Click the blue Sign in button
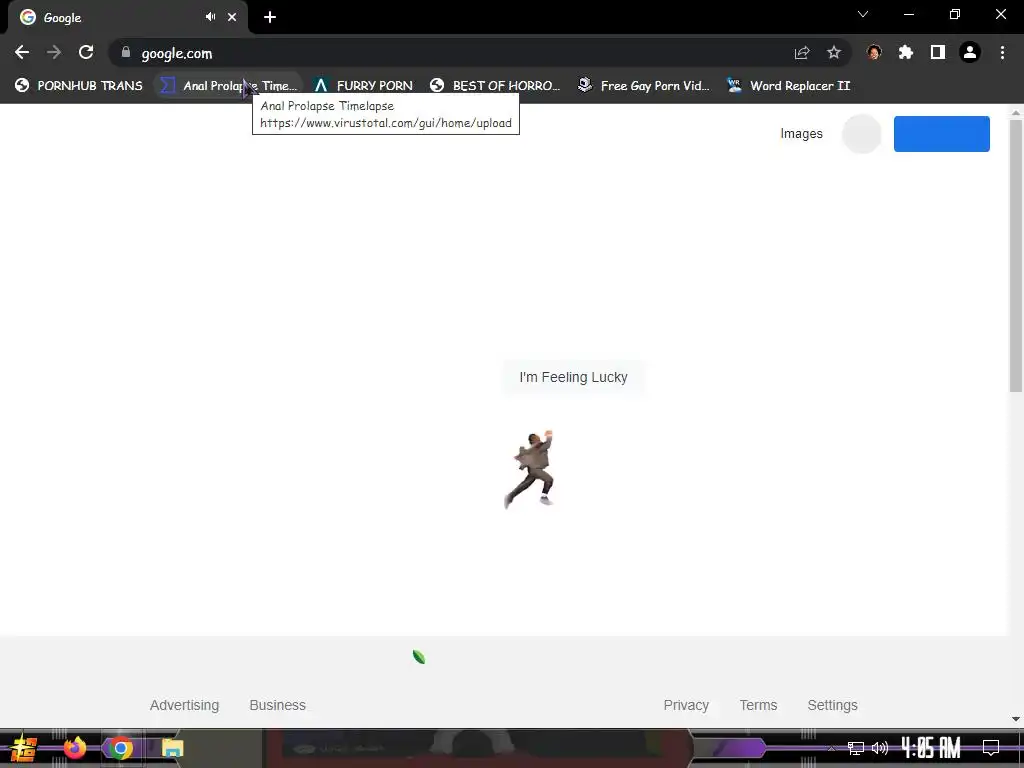This screenshot has width=1024, height=768. coord(942,134)
